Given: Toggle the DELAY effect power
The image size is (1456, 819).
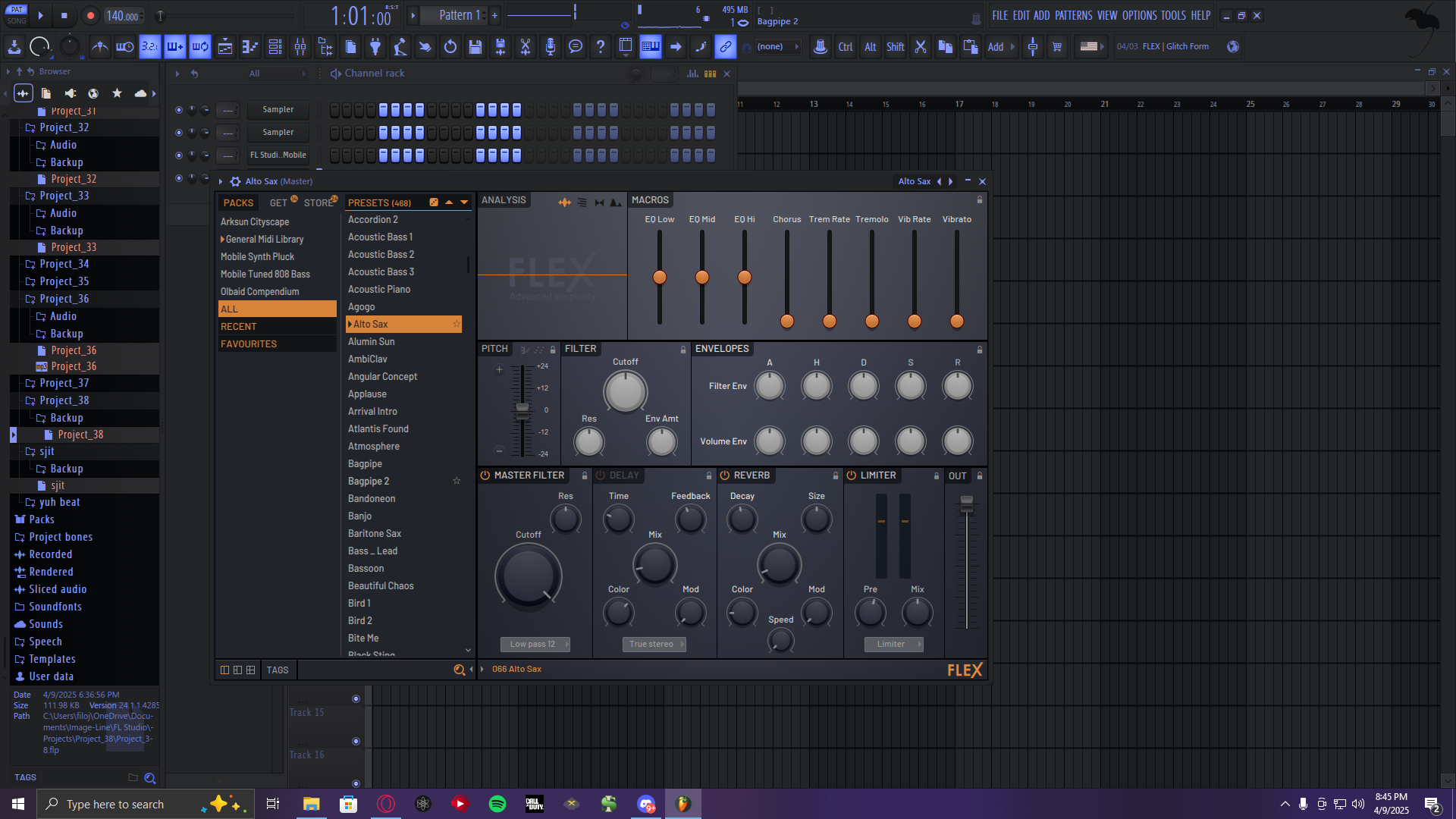Looking at the screenshot, I should (601, 475).
